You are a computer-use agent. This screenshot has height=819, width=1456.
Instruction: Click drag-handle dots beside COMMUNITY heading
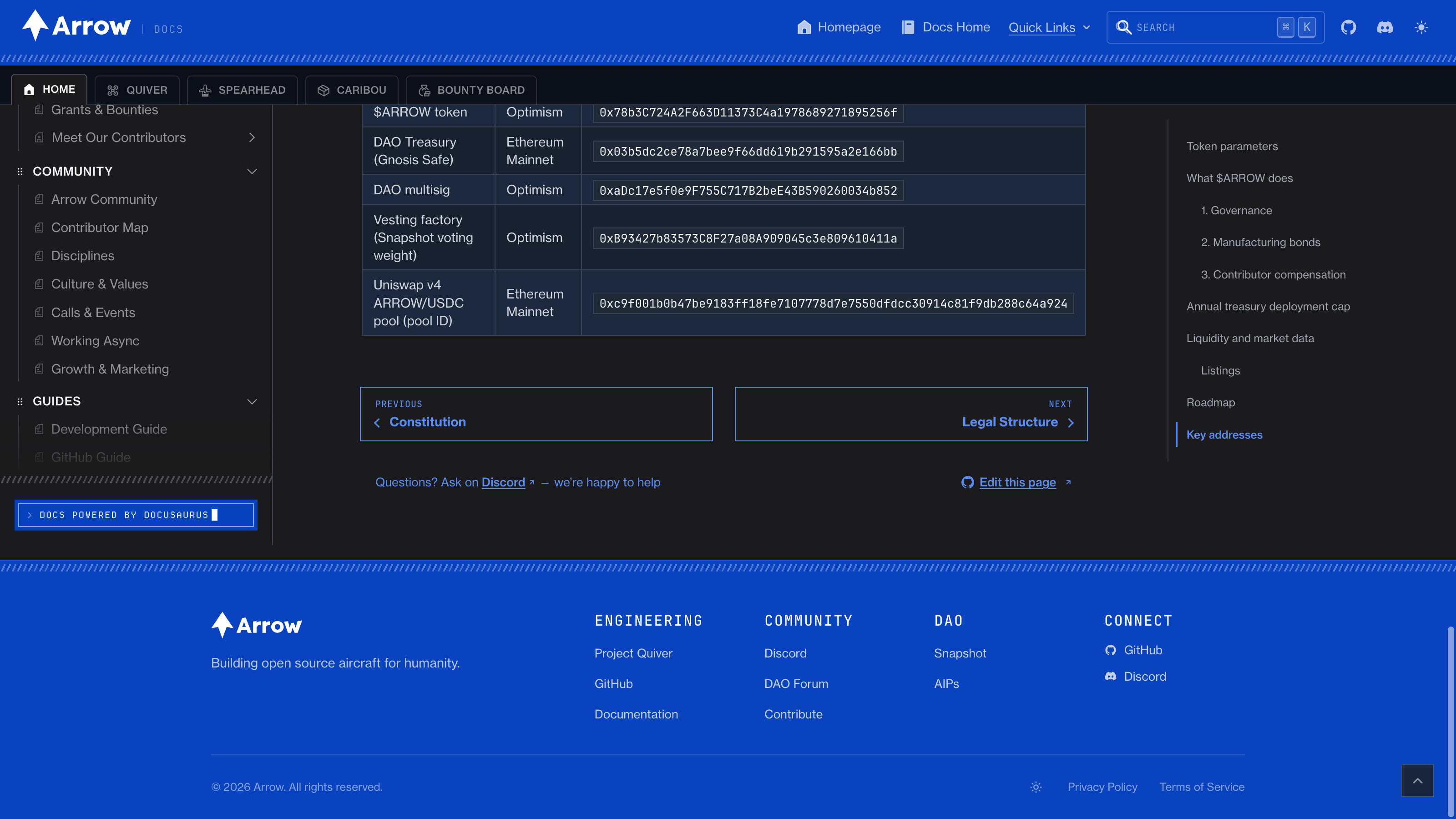click(20, 171)
